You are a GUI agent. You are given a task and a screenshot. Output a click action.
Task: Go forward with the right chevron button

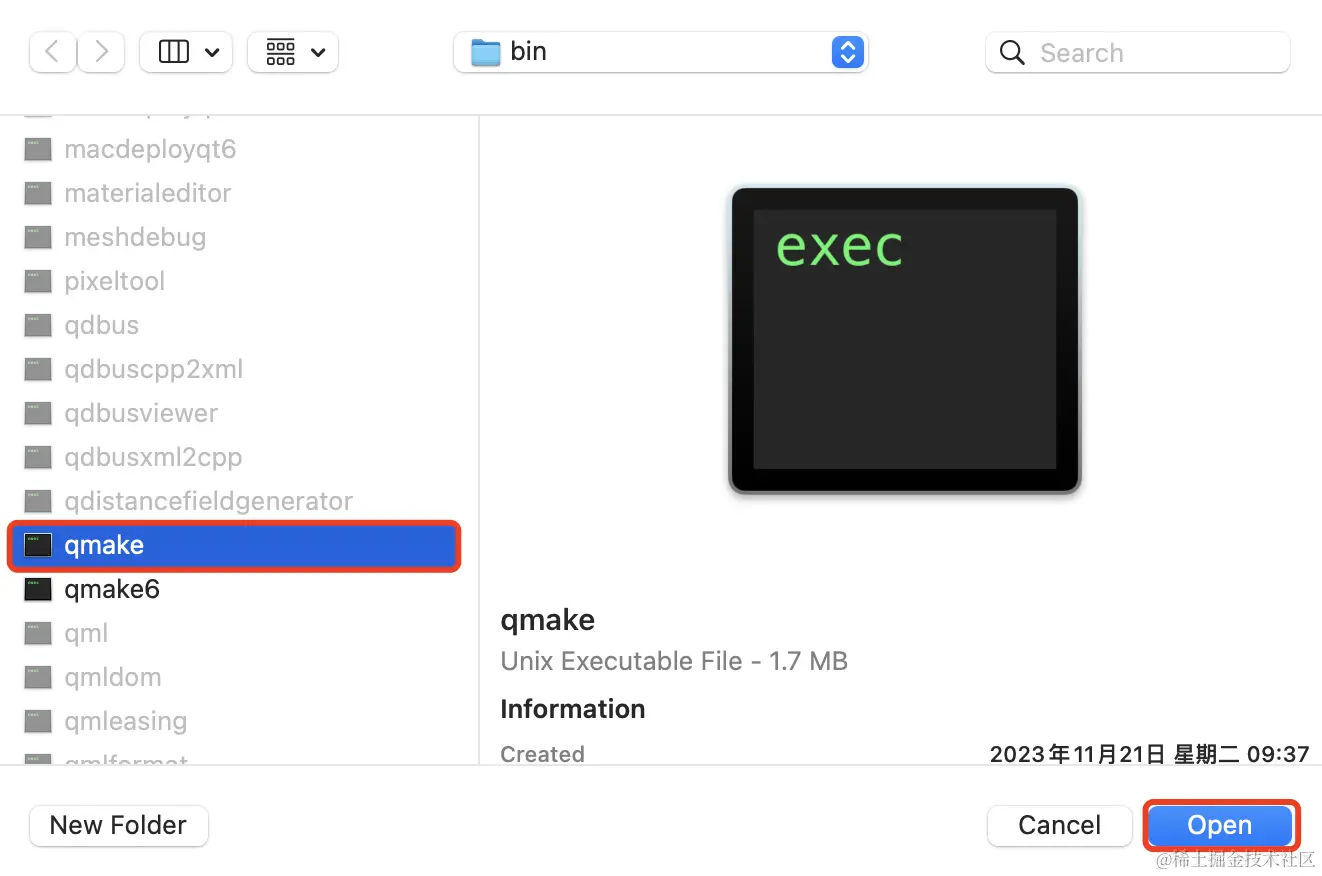pos(101,52)
